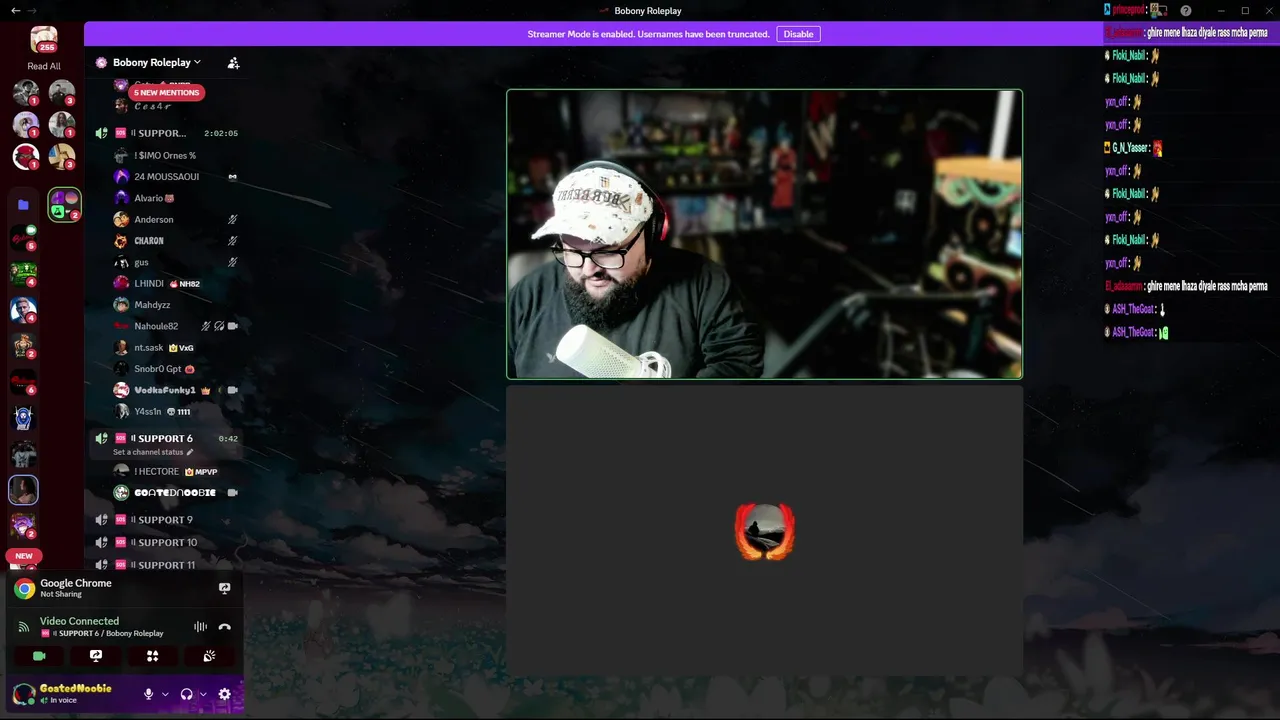Select the first SUPPOR... voice channel with timer
1280x720 pixels.
pyautogui.click(x=166, y=133)
